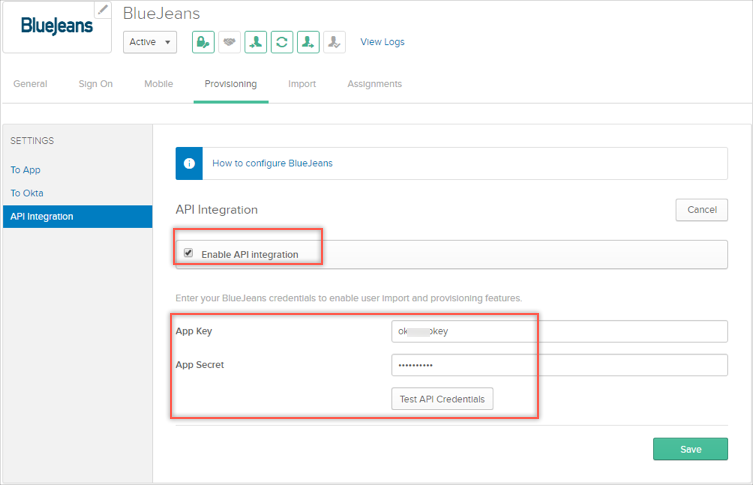Click the gray handshake icon
The image size is (753, 485).
pyautogui.click(x=229, y=42)
